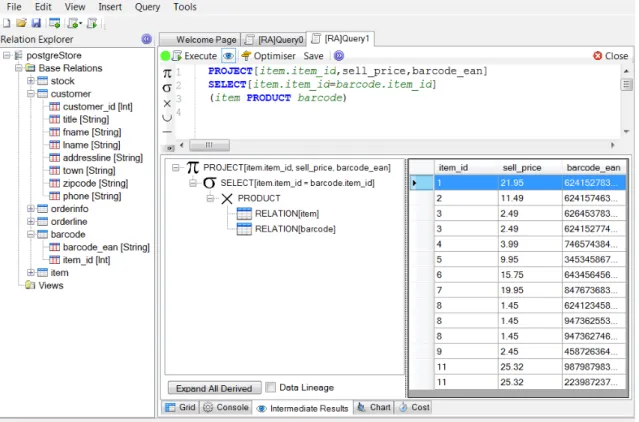This screenshot has height=422, width=639.
Task: Click the green status indicator beside Execute
Action: (165, 56)
